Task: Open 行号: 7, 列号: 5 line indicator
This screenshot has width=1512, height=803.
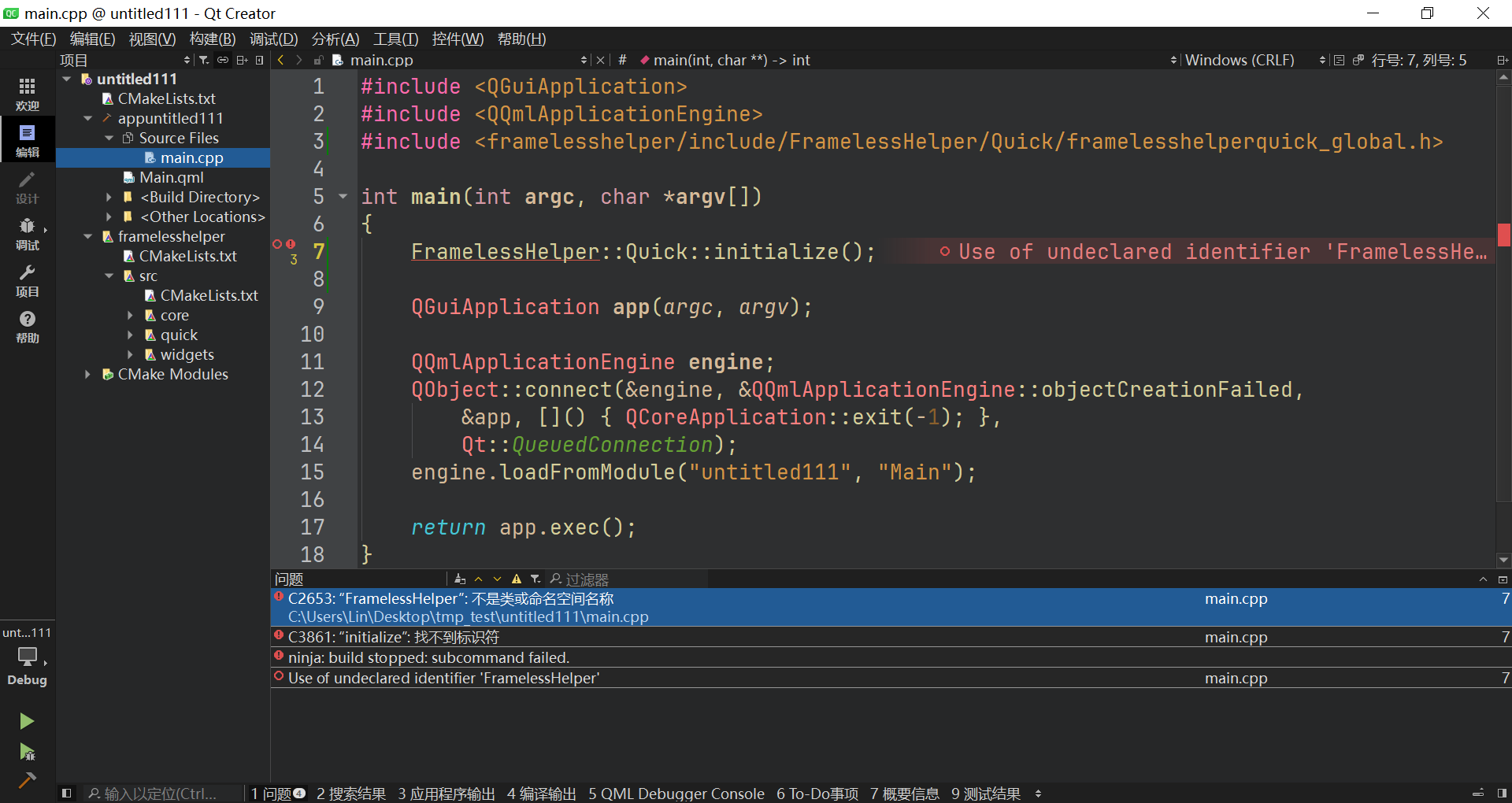Action: click(x=1419, y=60)
